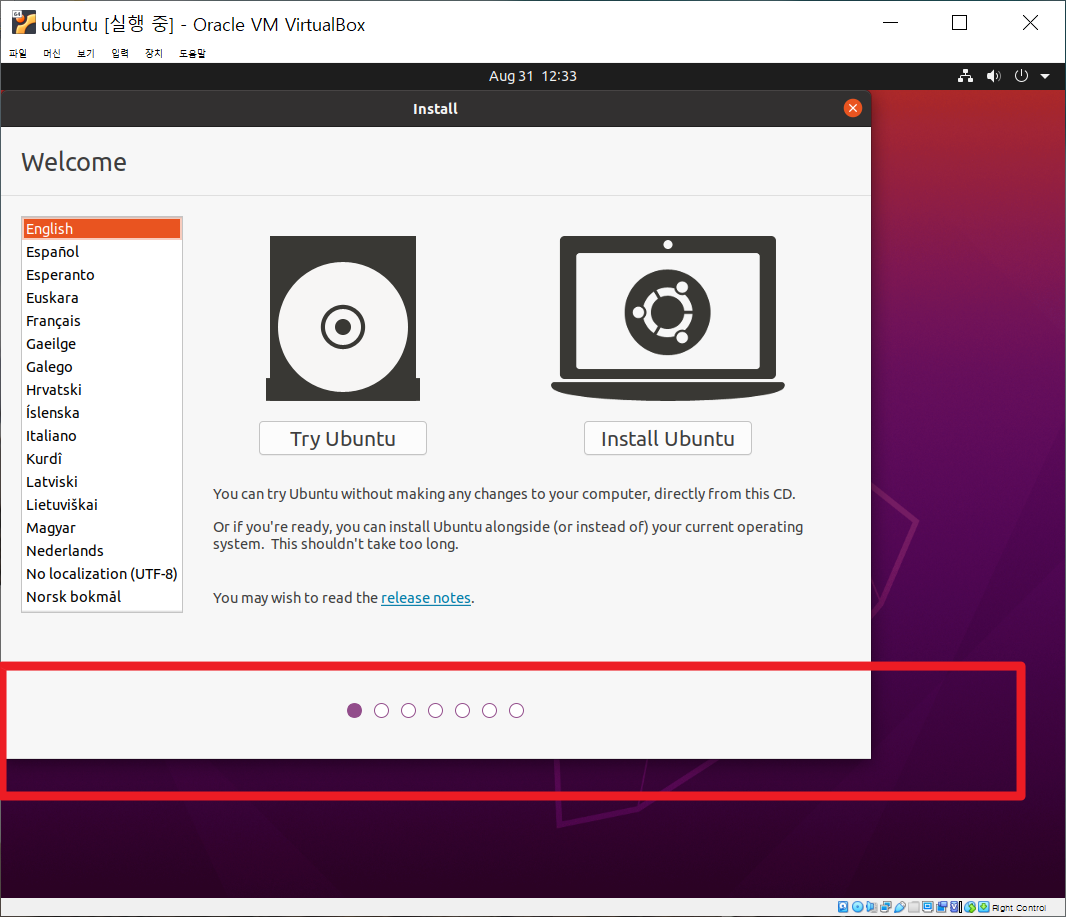1066x917 pixels.
Task: Select Gaeilge in the language list
Action: click(102, 344)
